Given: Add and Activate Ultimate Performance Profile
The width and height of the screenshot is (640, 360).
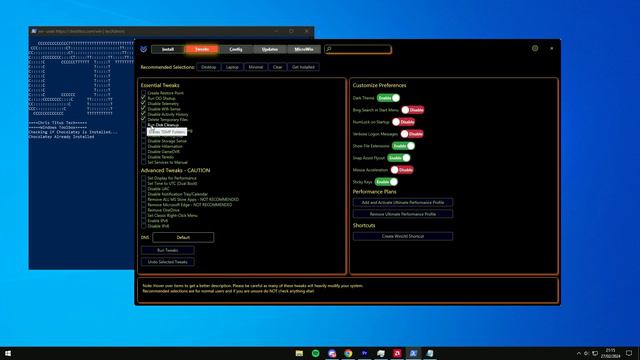Looking at the screenshot, I should pyautogui.click(x=403, y=202).
